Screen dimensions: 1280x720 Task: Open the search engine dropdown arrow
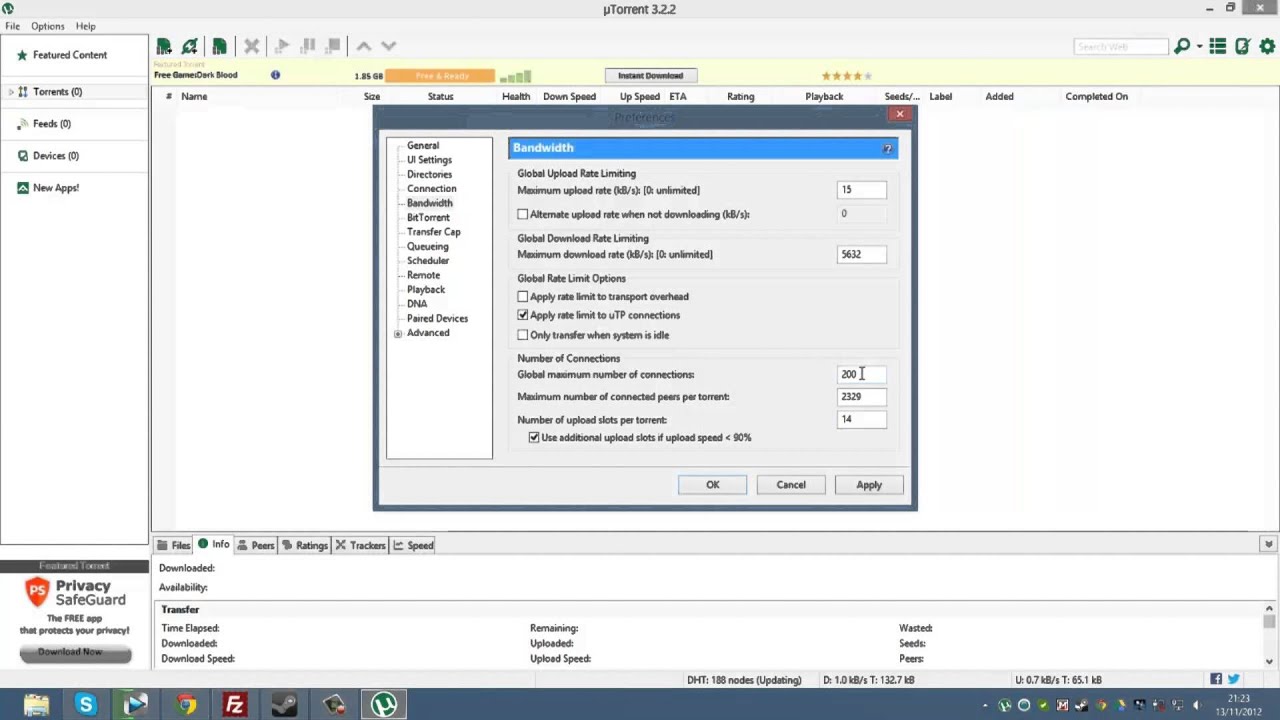(x=1198, y=47)
